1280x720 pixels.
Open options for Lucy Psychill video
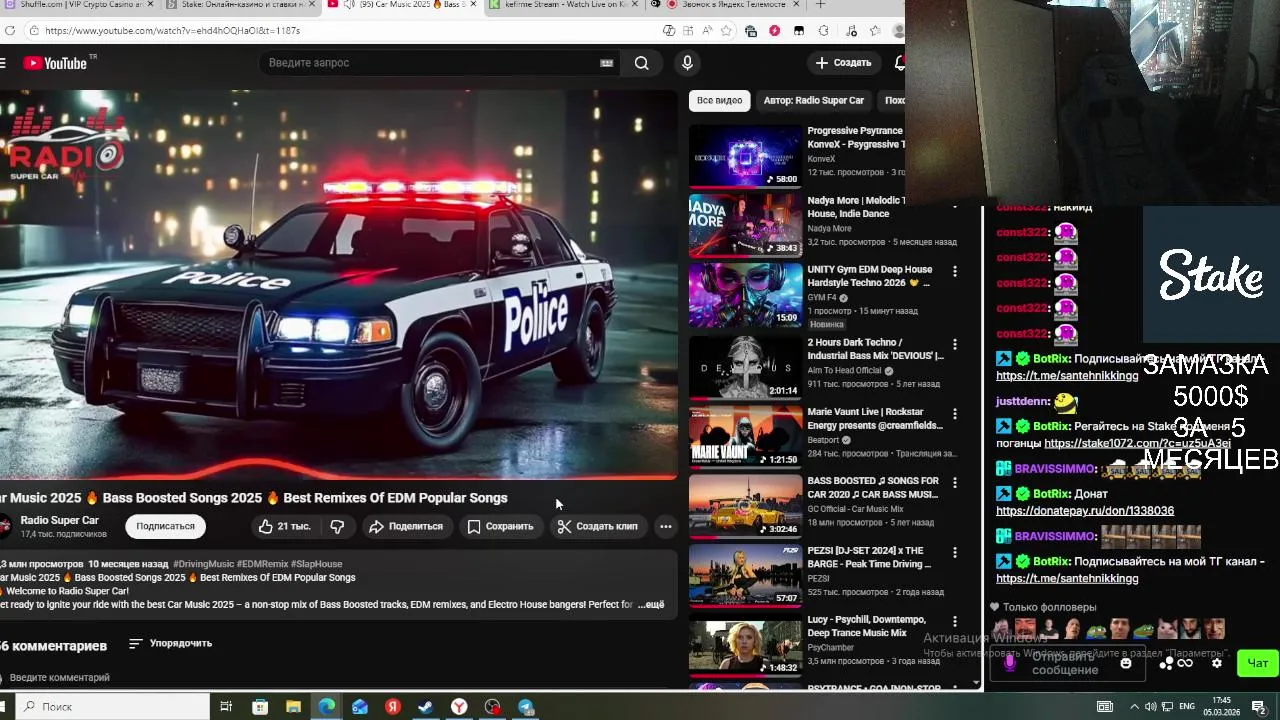click(955, 621)
